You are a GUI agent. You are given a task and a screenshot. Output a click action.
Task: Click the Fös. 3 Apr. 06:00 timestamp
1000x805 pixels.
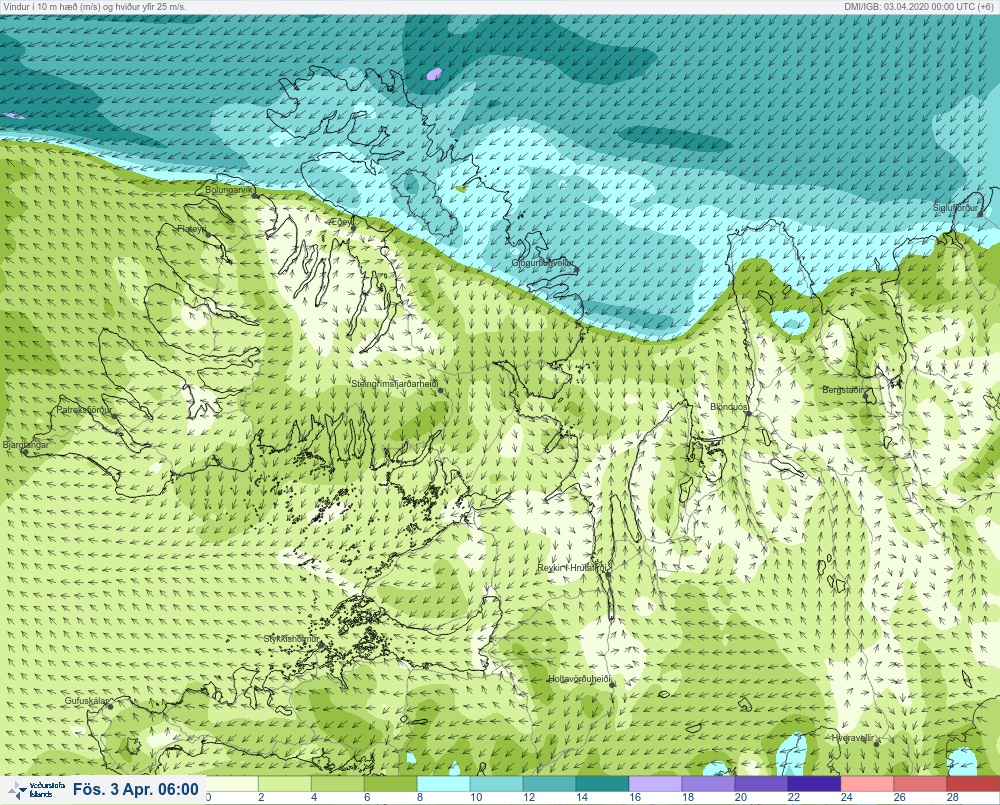(136, 790)
